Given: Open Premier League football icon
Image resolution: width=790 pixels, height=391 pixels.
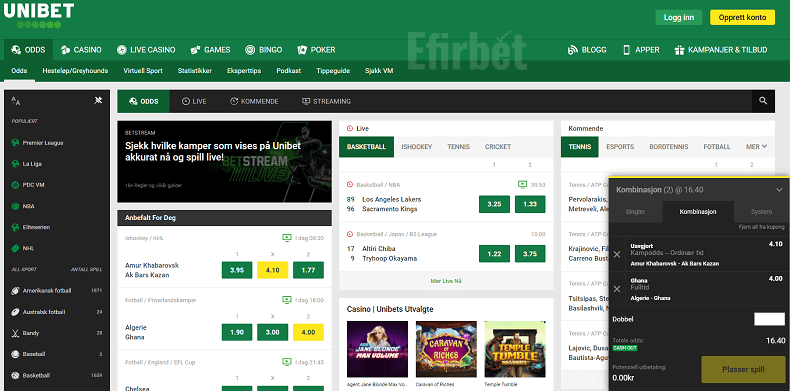Looking at the screenshot, I should [15, 143].
